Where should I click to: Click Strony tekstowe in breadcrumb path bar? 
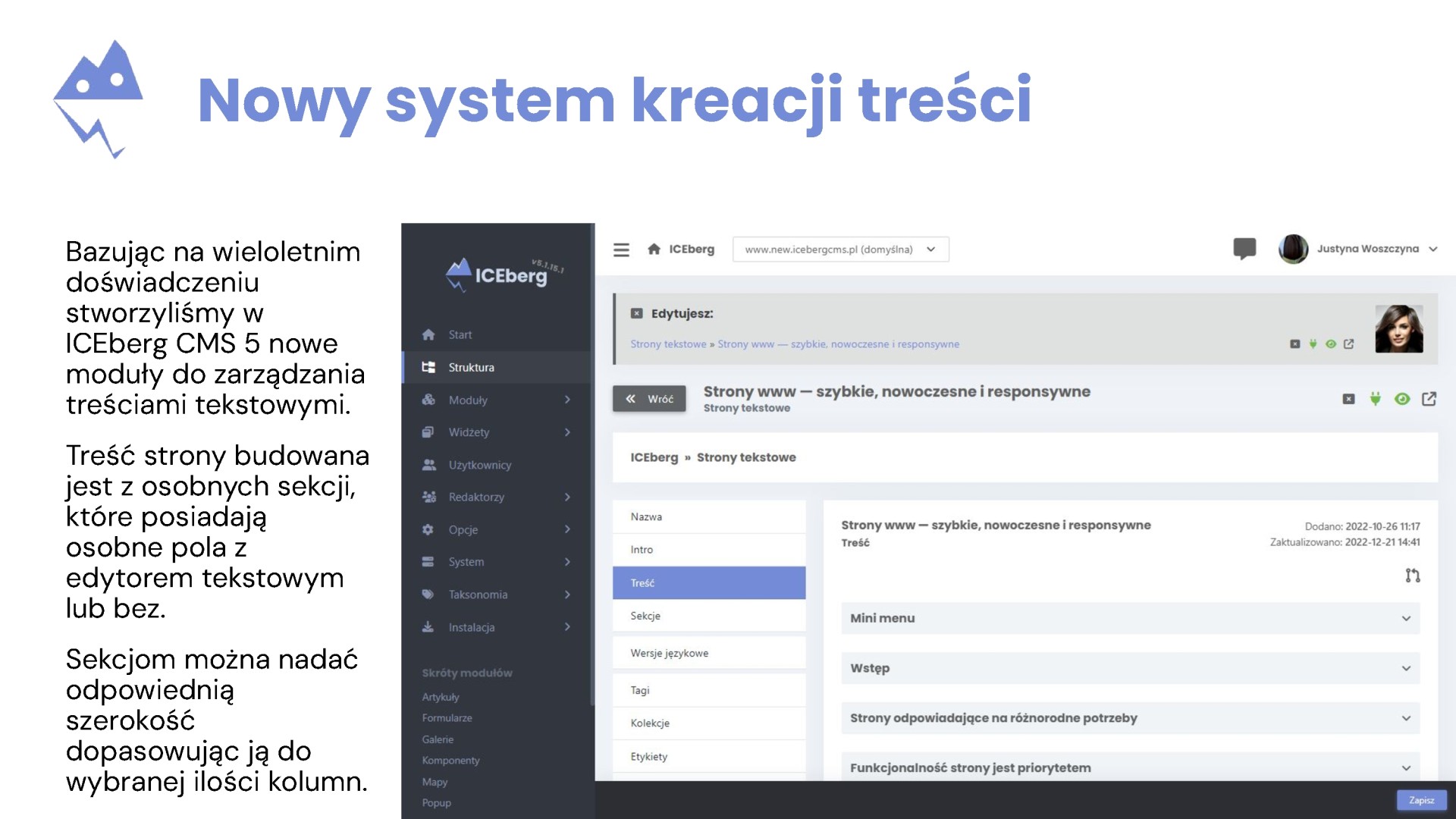(x=746, y=457)
